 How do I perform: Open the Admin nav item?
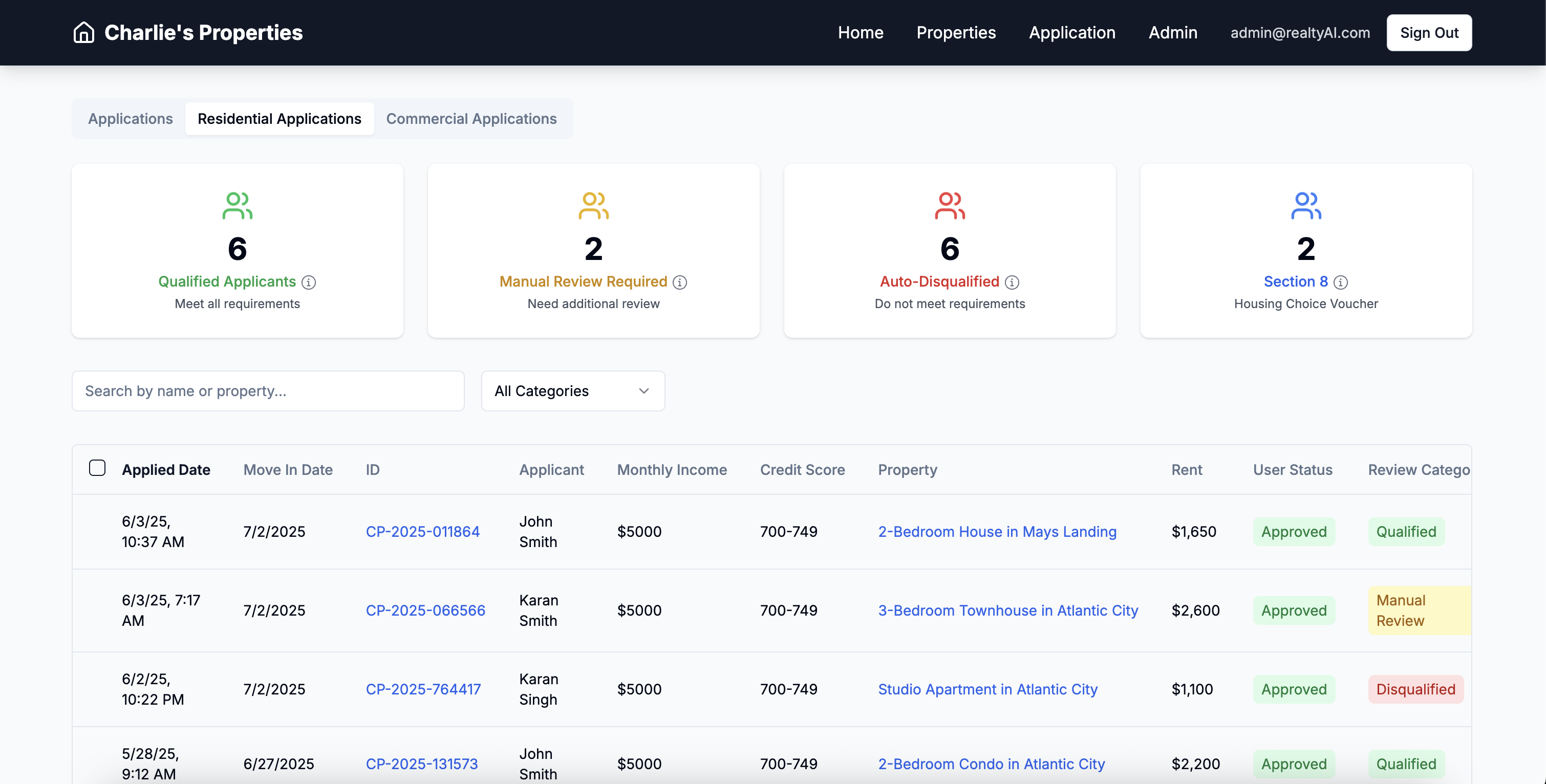[x=1173, y=32]
